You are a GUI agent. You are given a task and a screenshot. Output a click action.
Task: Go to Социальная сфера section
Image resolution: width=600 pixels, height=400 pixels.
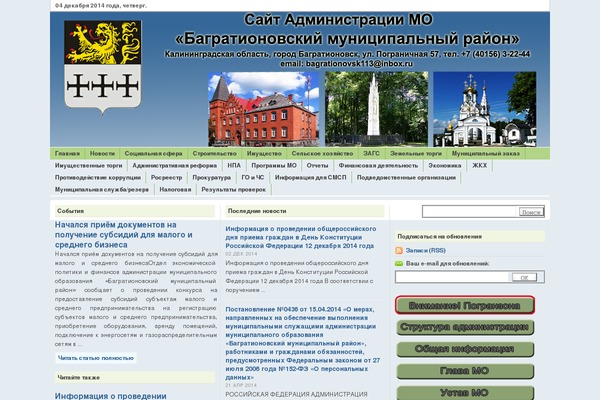[x=153, y=153]
